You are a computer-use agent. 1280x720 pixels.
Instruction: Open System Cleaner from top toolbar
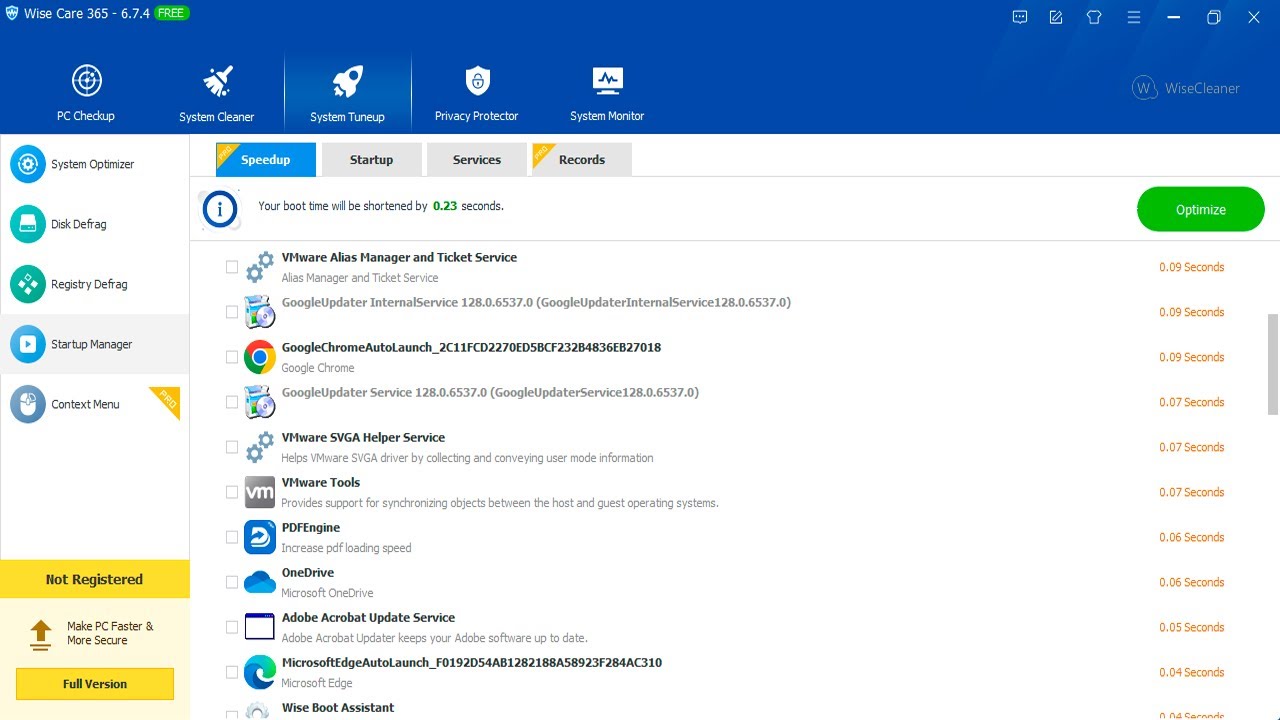pos(216,94)
